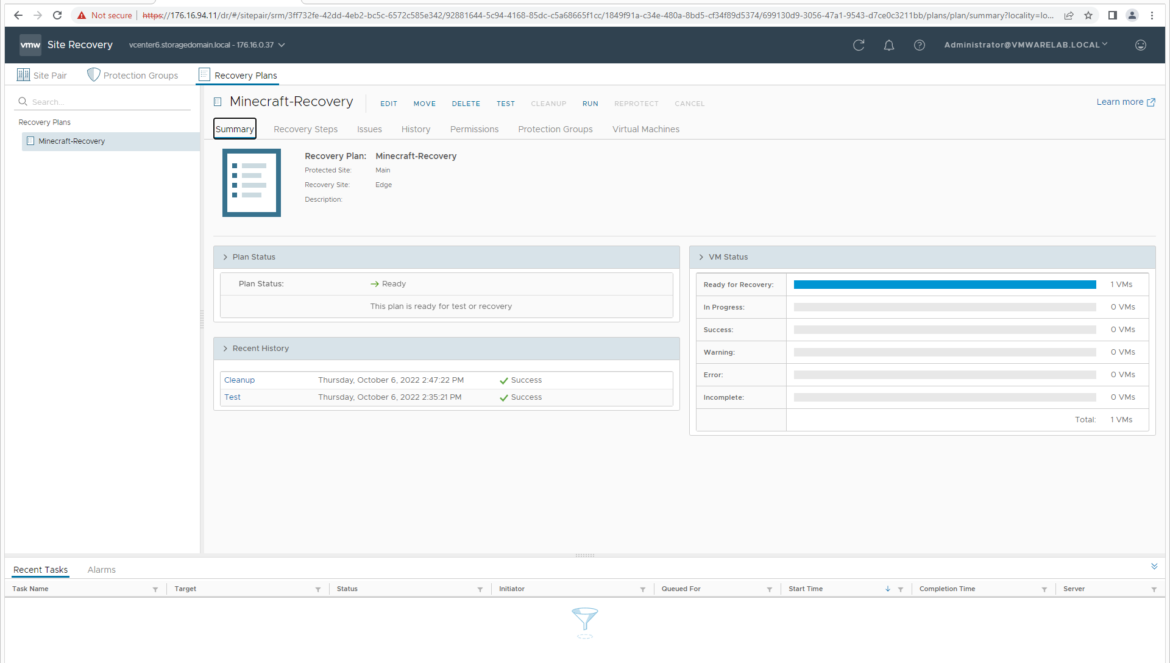Image resolution: width=1170 pixels, height=663 pixels.
Task: Click the DELETE action button
Action: (466, 104)
